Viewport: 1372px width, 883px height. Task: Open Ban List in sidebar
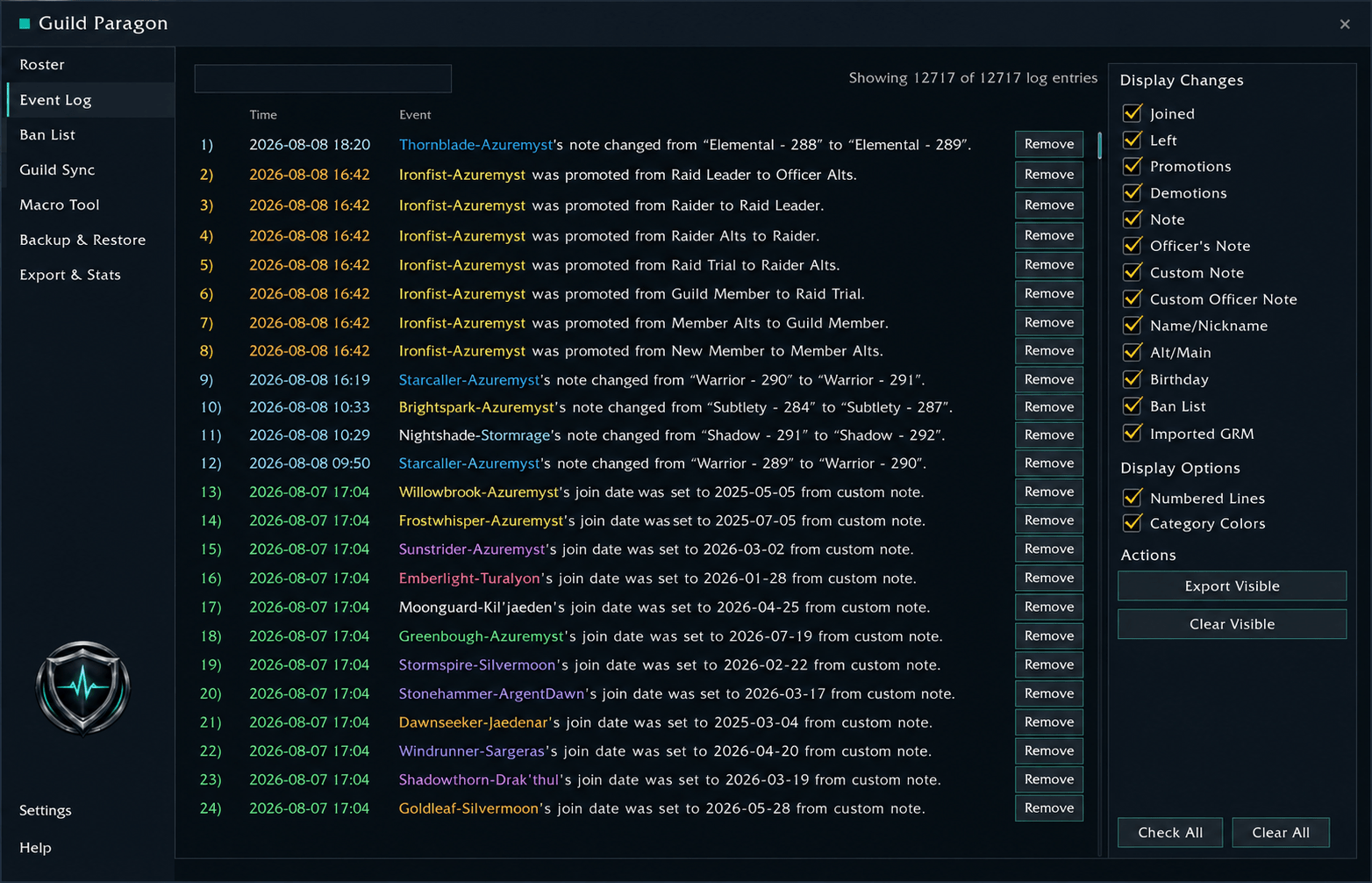pyautogui.click(x=90, y=135)
